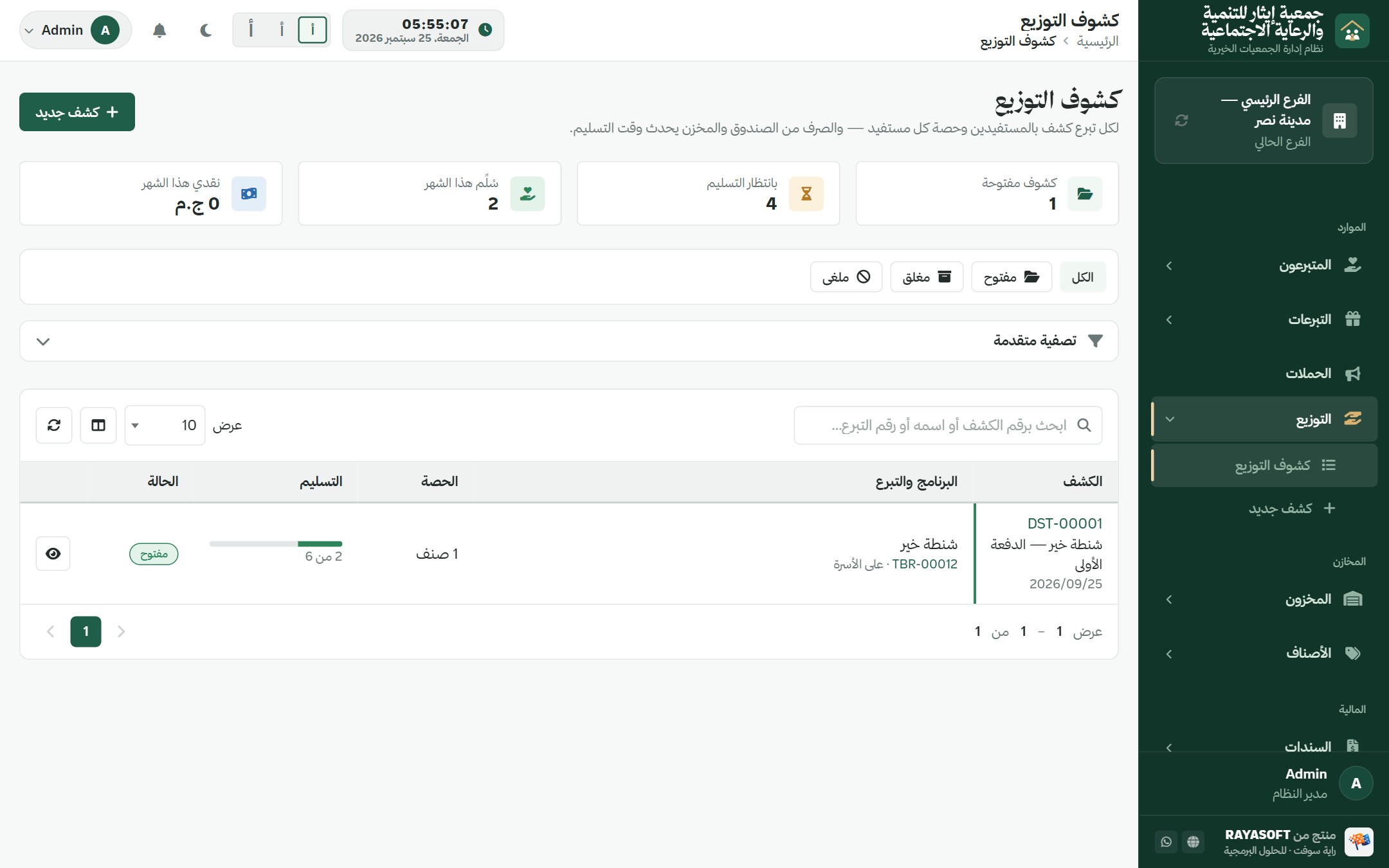Select the مغلق filter tab
Viewport: 1389px width, 868px height.
[x=927, y=277]
